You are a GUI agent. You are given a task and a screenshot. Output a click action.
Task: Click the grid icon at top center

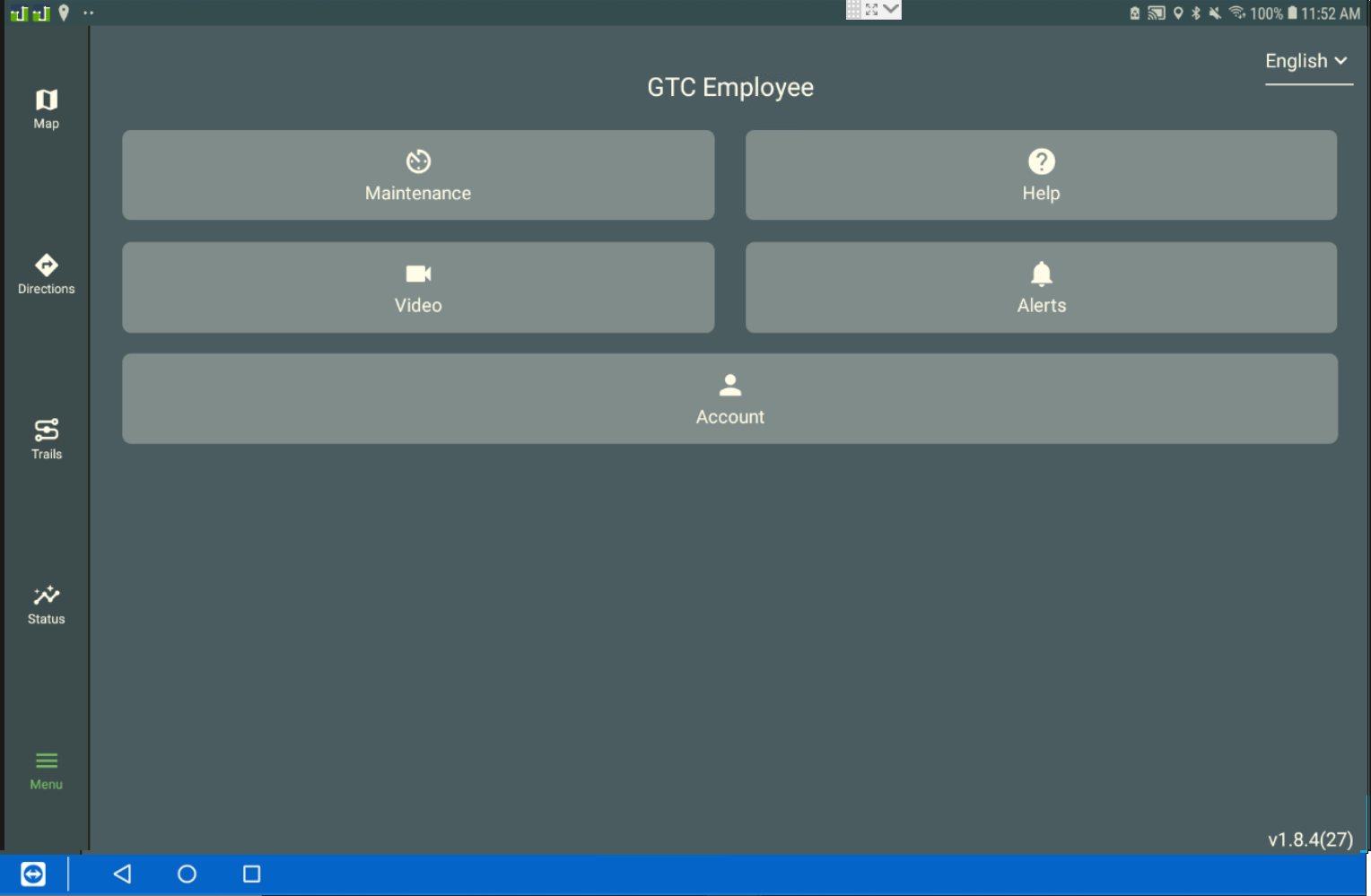tap(853, 10)
